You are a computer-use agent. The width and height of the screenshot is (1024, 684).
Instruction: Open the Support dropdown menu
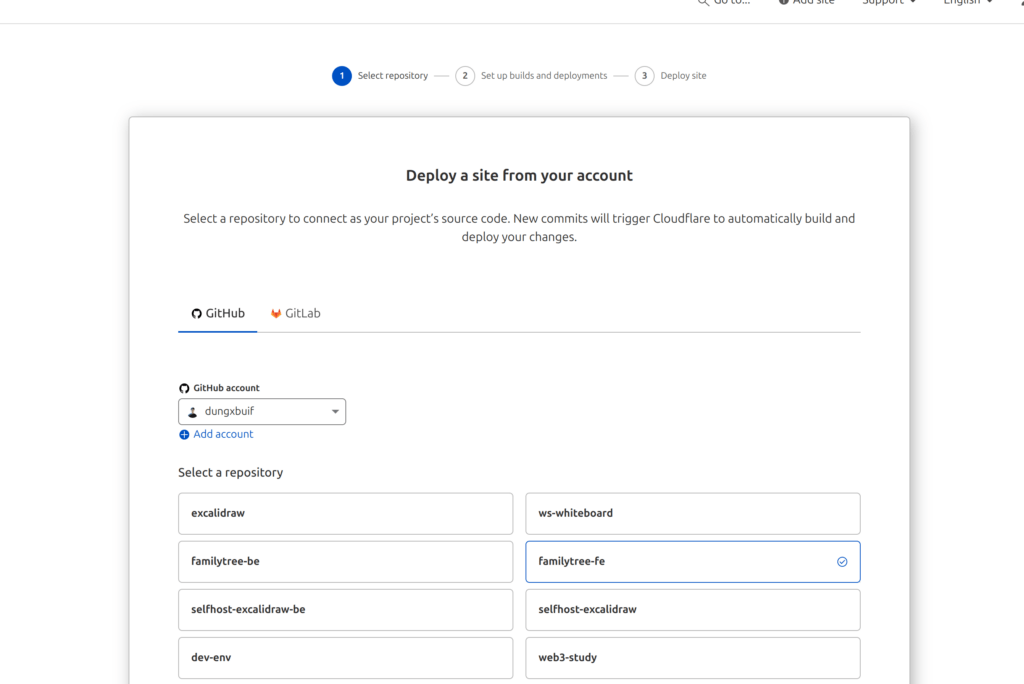[889, 3]
